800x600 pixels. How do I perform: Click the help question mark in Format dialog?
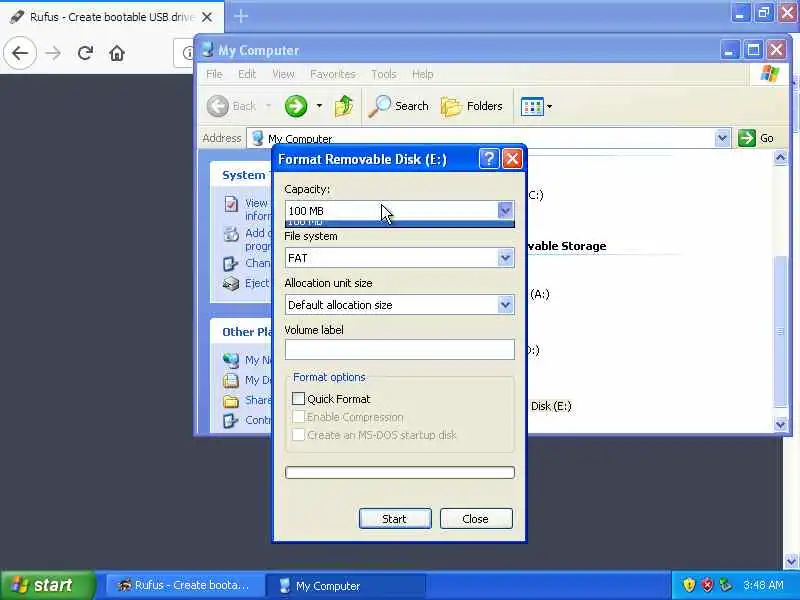click(x=488, y=159)
